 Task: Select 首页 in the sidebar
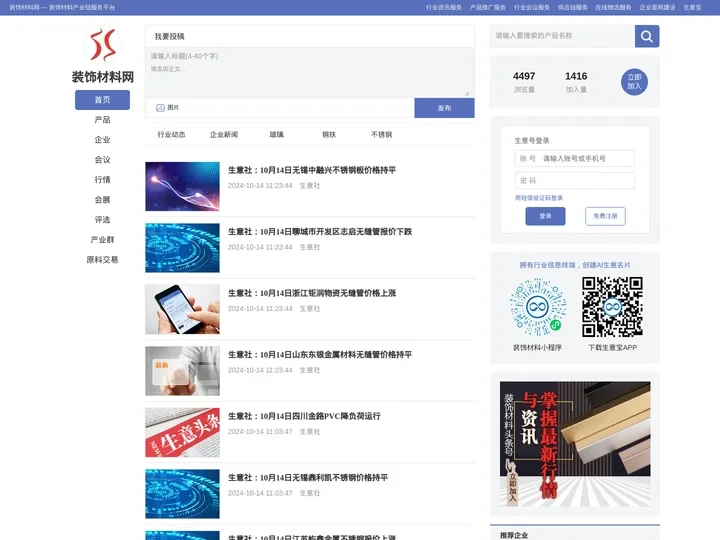pyautogui.click(x=102, y=100)
